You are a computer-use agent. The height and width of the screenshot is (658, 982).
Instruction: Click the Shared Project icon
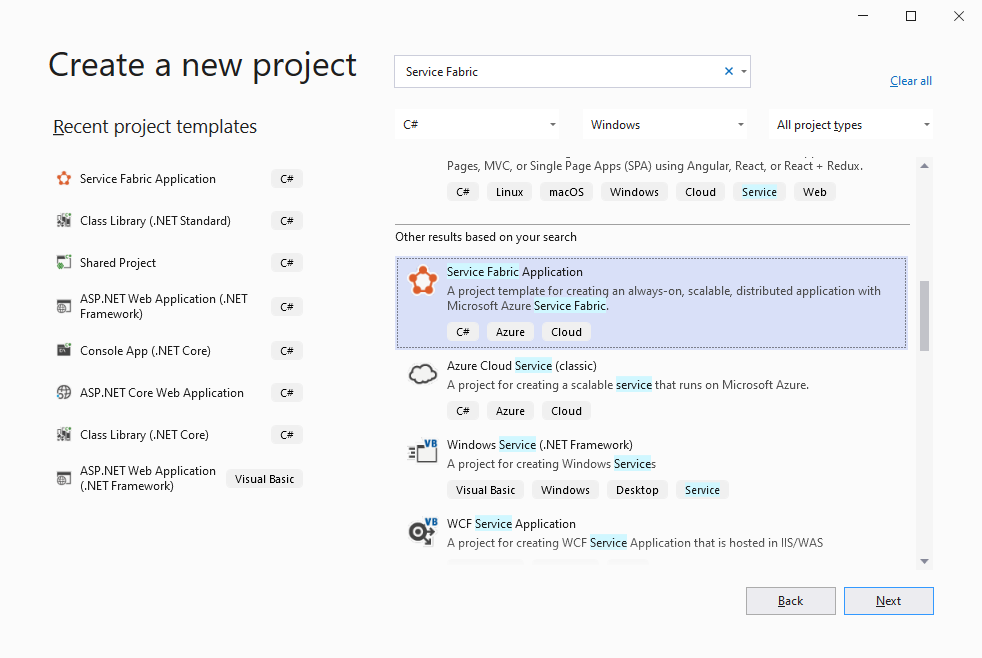[x=64, y=263]
